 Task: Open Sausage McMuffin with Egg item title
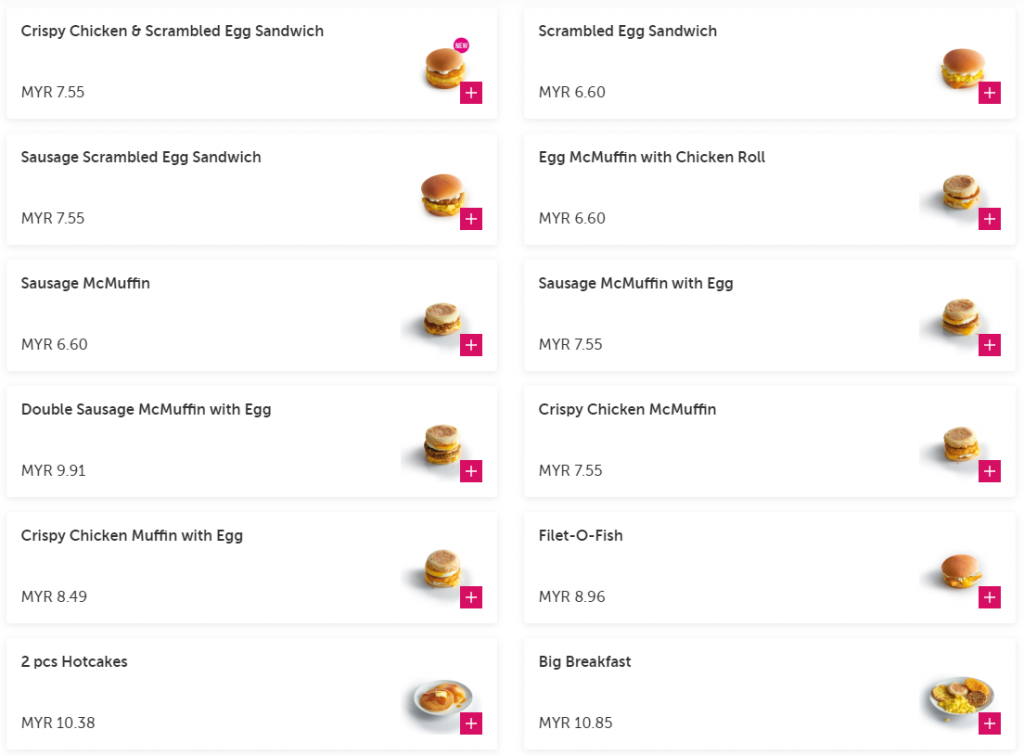635,284
